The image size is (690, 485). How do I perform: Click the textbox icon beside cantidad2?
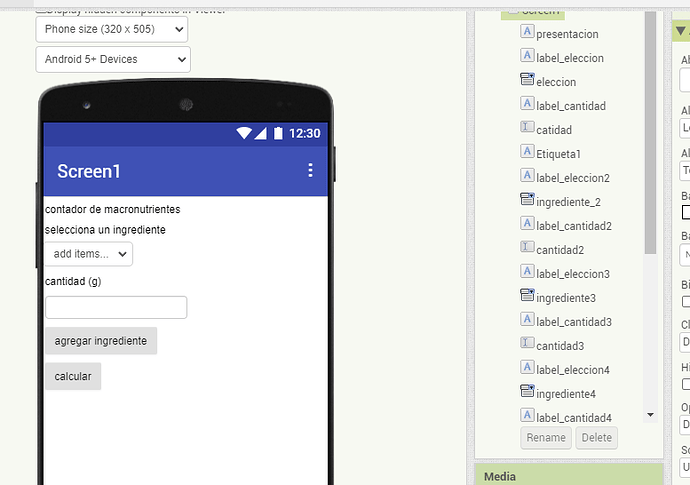tap(527, 247)
